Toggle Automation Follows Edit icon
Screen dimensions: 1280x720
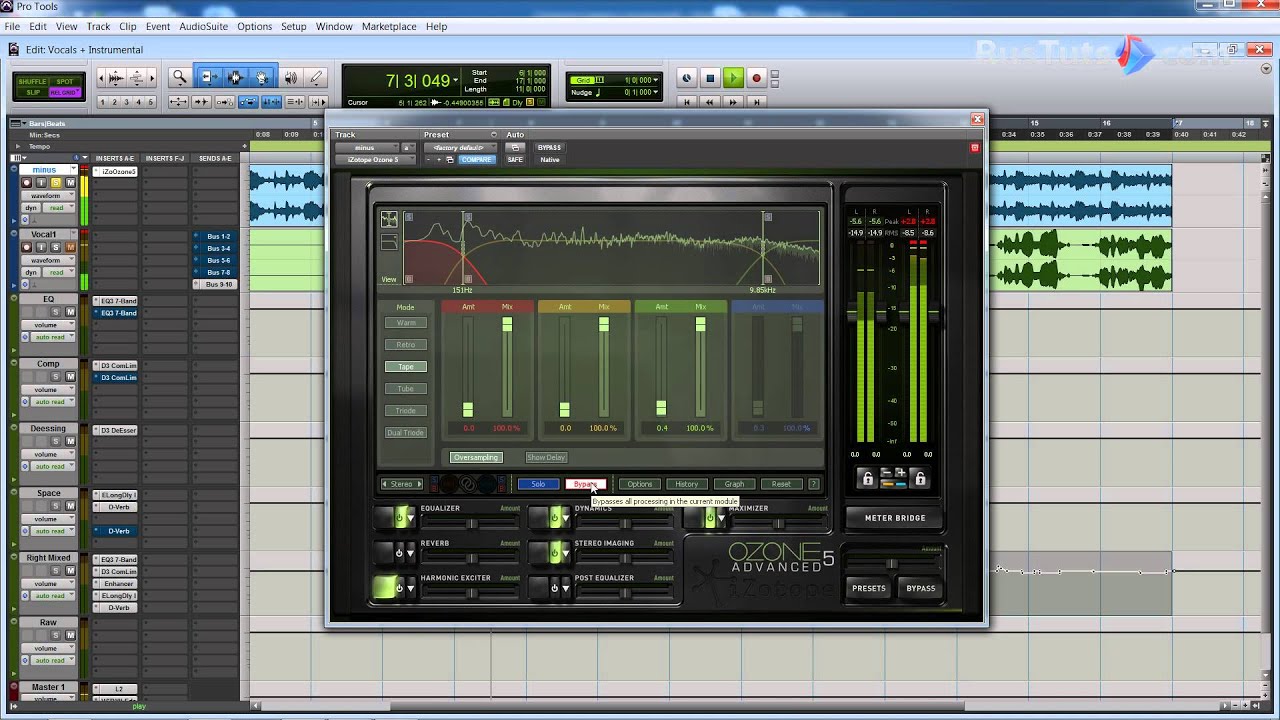248,102
